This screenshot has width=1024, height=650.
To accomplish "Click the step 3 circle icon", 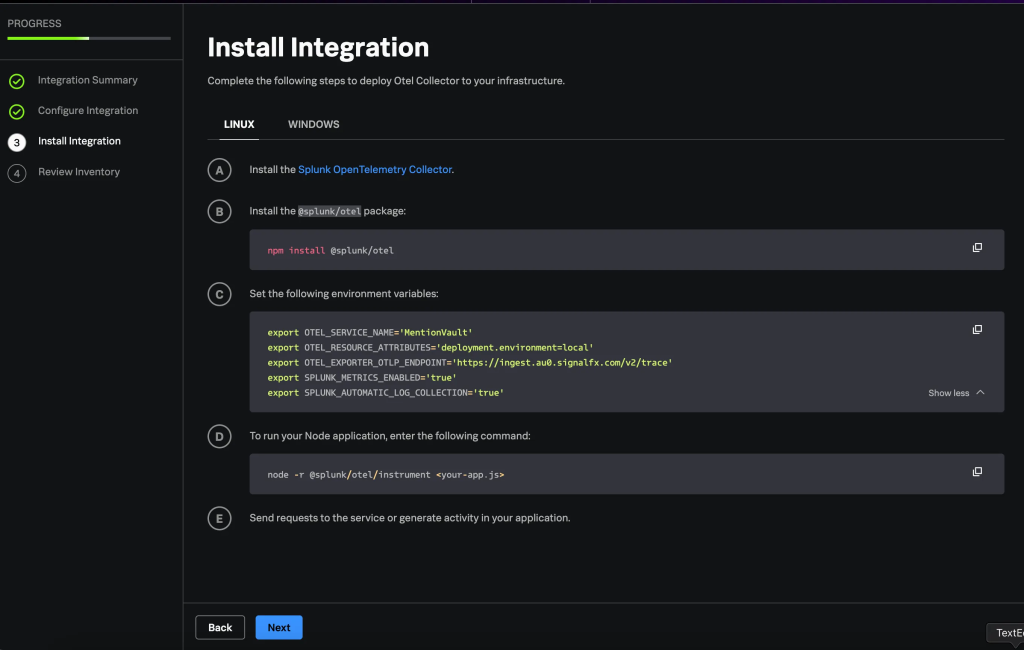I will pyautogui.click(x=17, y=142).
